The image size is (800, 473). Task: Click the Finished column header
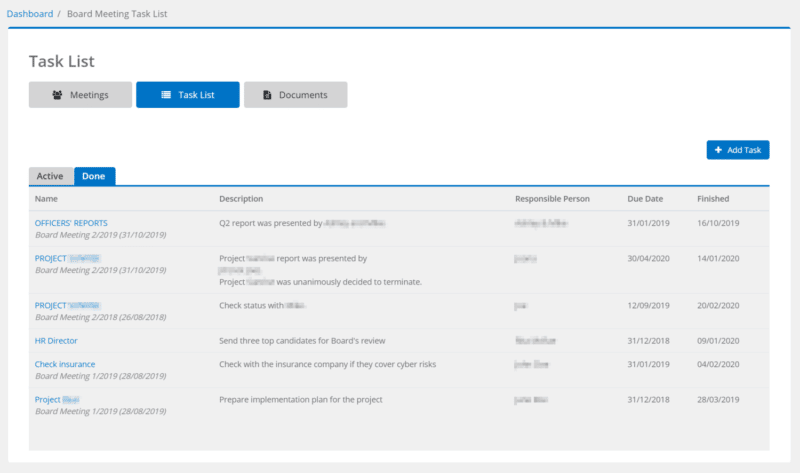pyautogui.click(x=713, y=199)
